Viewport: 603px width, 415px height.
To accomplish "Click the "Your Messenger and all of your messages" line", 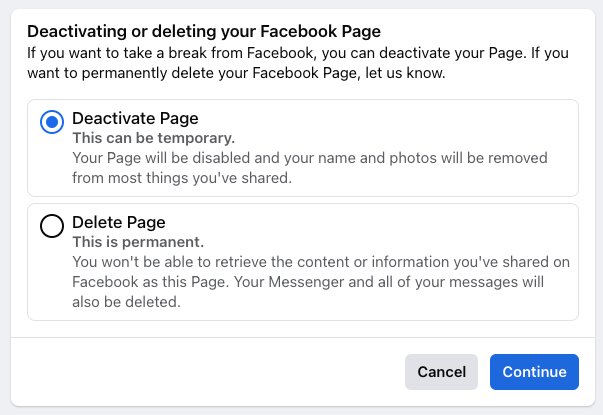I will pos(400,282).
